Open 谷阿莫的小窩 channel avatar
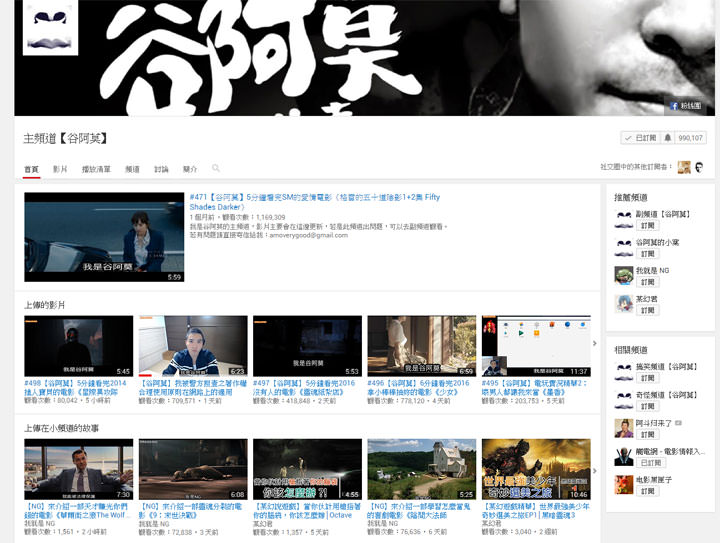The width and height of the screenshot is (720, 543). (624, 248)
